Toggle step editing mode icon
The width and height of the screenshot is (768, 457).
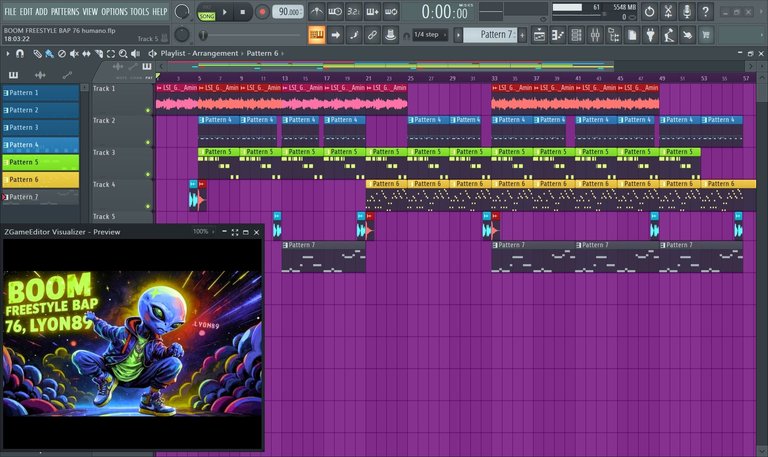click(x=354, y=35)
